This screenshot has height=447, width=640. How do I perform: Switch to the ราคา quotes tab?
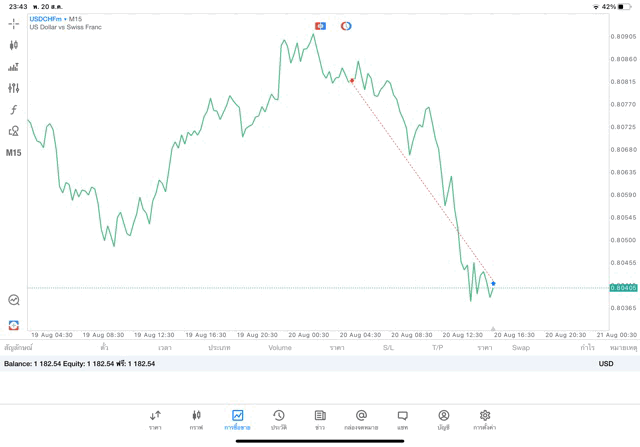coord(155,419)
